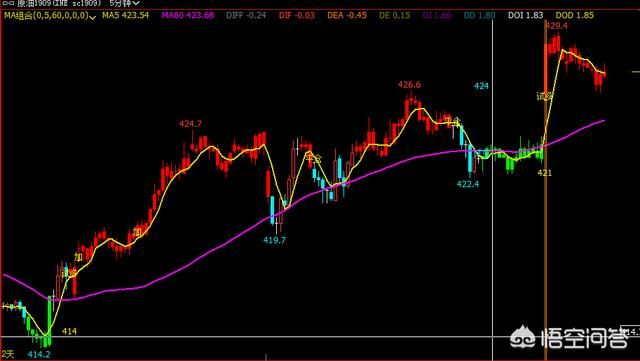The width and height of the screenshot is (640, 361).
Task: Click the 414.2 lowest price label
Action: pos(39,354)
